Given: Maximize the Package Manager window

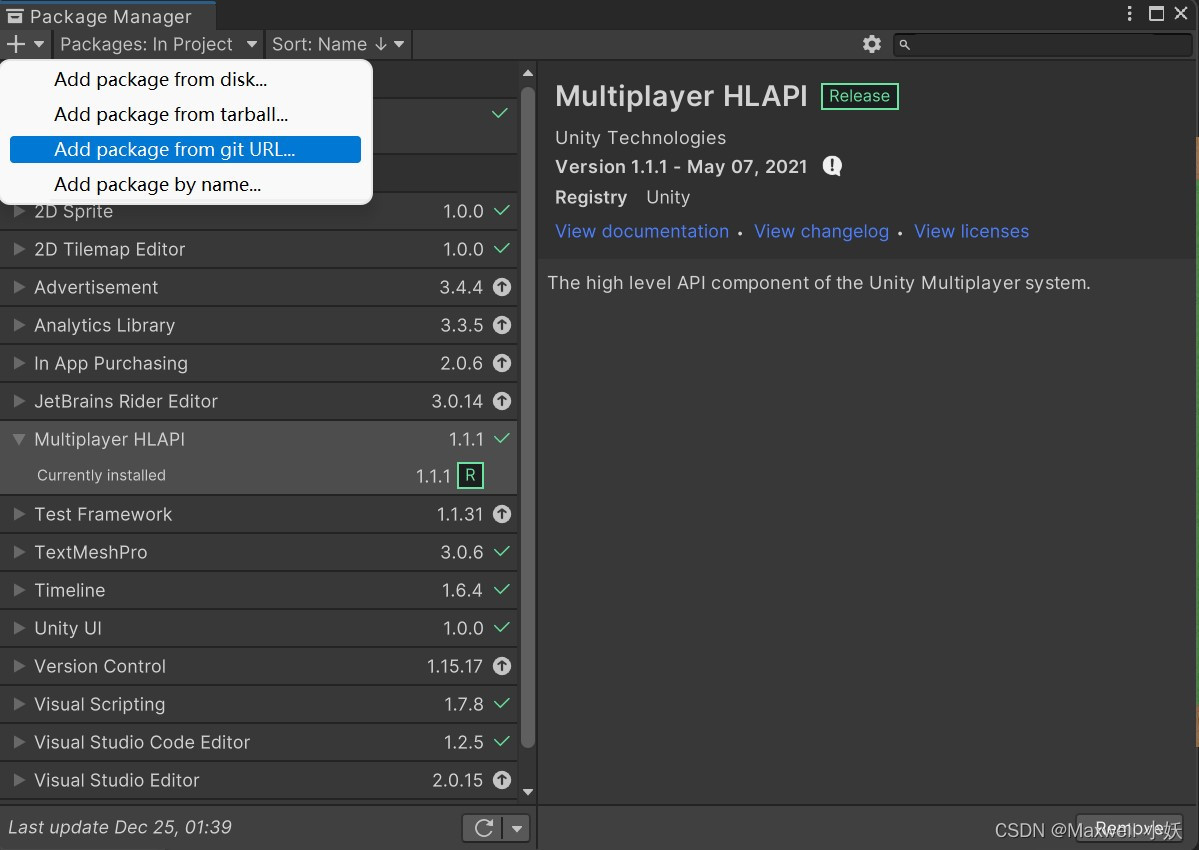Looking at the screenshot, I should 1156,14.
